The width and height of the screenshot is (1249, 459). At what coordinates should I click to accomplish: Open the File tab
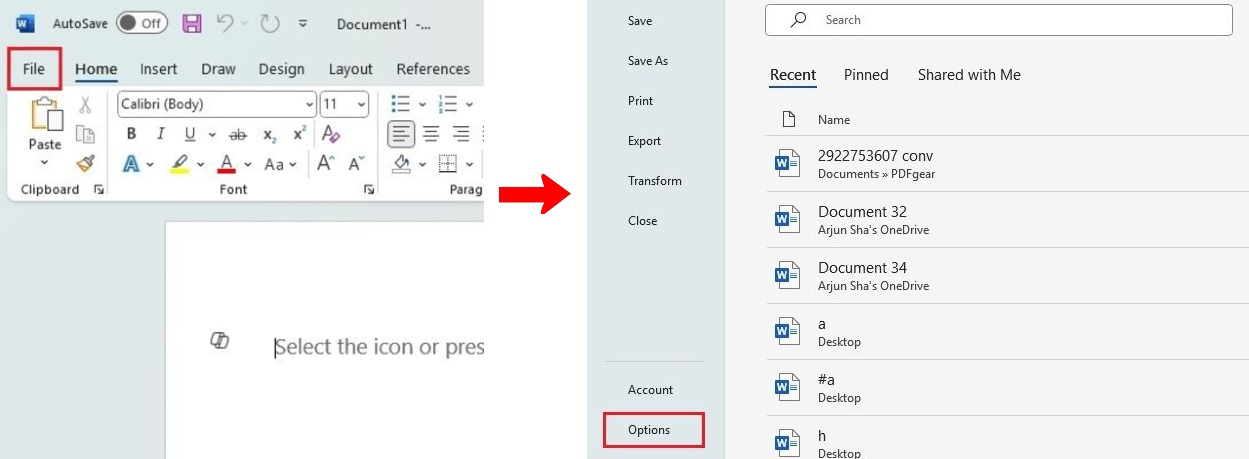34,69
